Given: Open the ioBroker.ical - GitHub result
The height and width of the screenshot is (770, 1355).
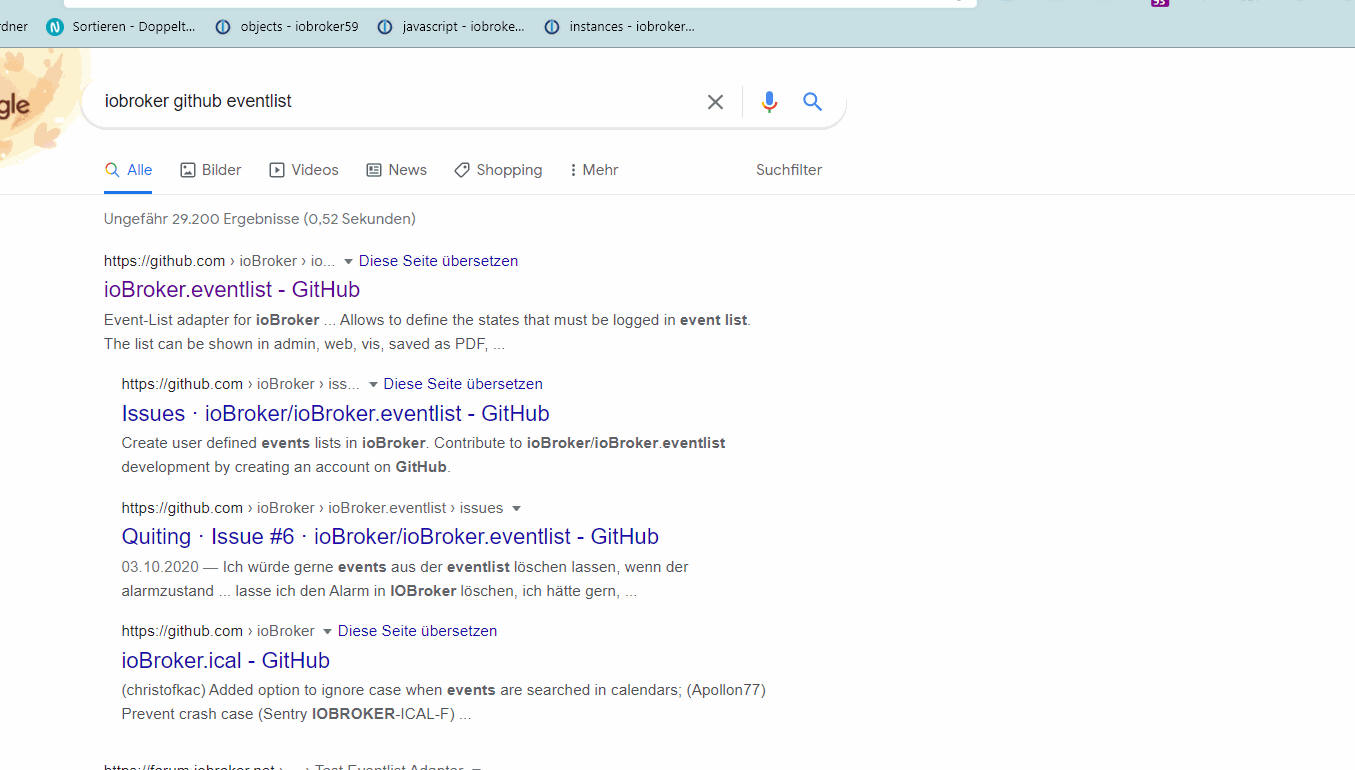Looking at the screenshot, I should [226, 660].
